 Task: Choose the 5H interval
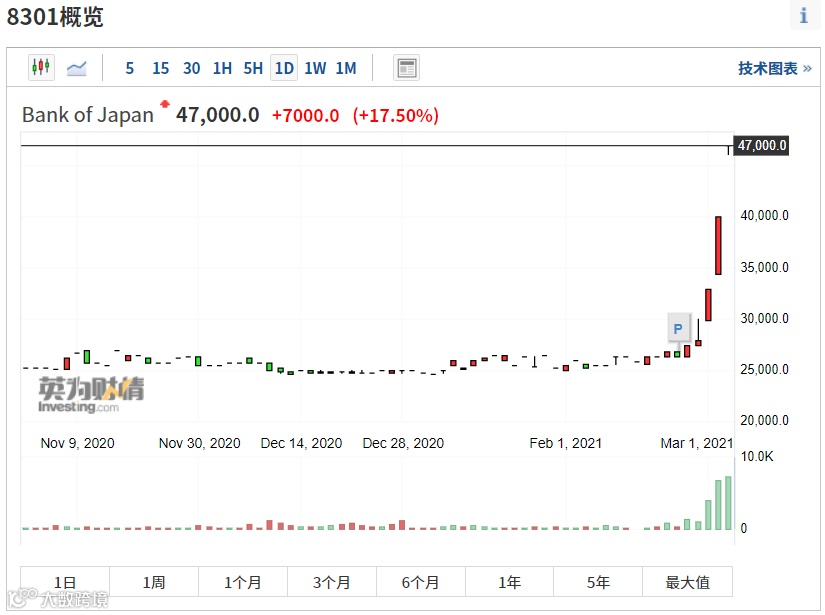click(x=253, y=68)
